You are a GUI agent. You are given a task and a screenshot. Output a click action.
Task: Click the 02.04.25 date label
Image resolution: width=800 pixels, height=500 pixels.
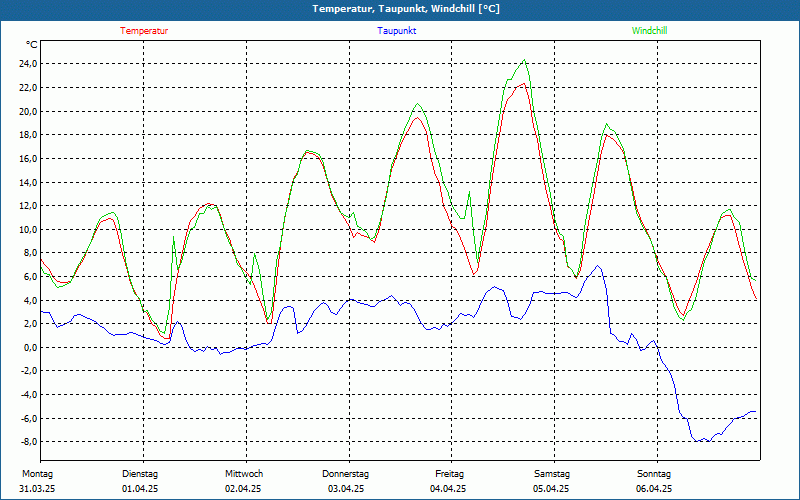click(243, 489)
